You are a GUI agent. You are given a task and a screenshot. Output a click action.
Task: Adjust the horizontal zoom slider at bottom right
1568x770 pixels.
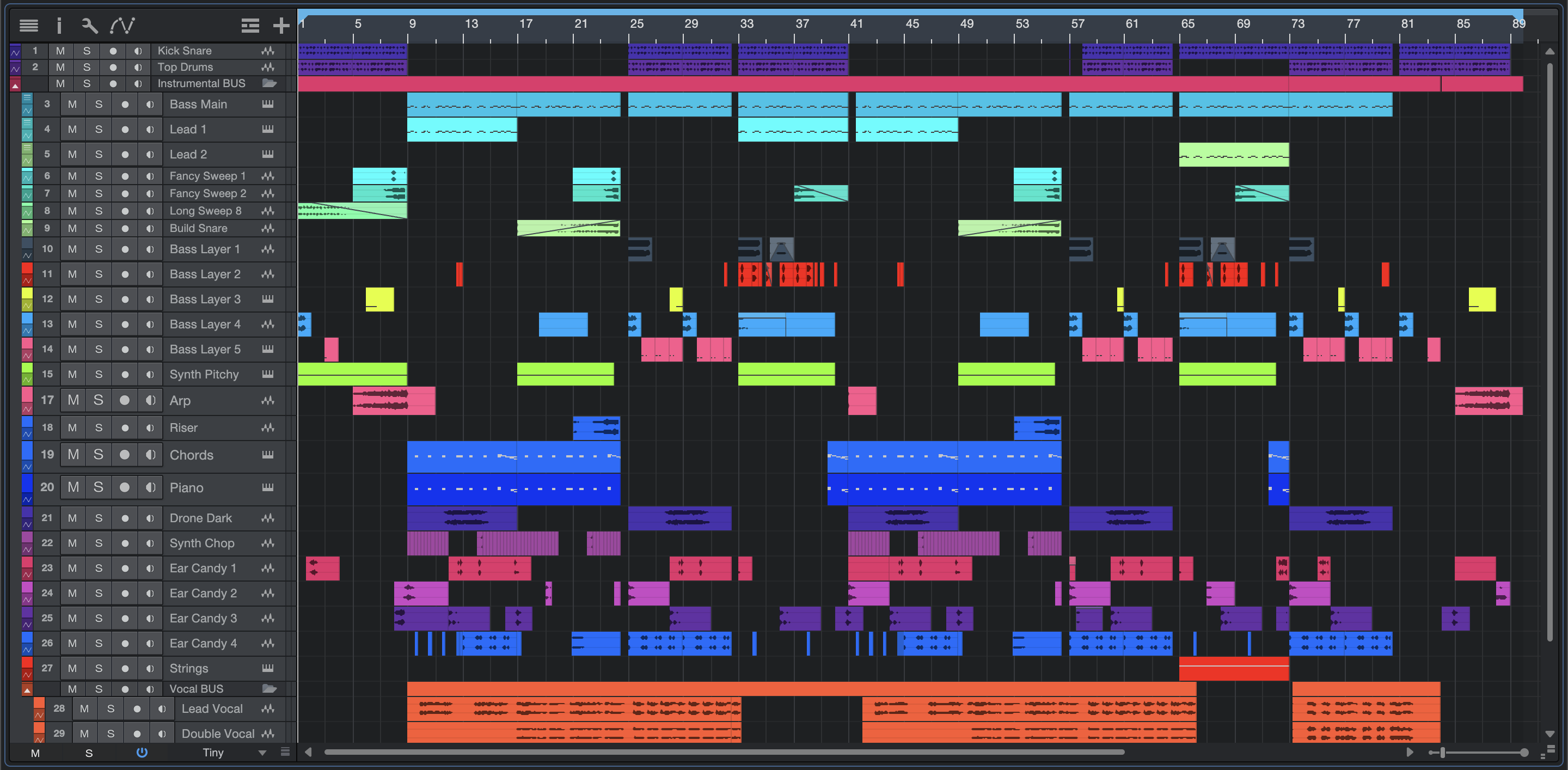[x=1443, y=753]
